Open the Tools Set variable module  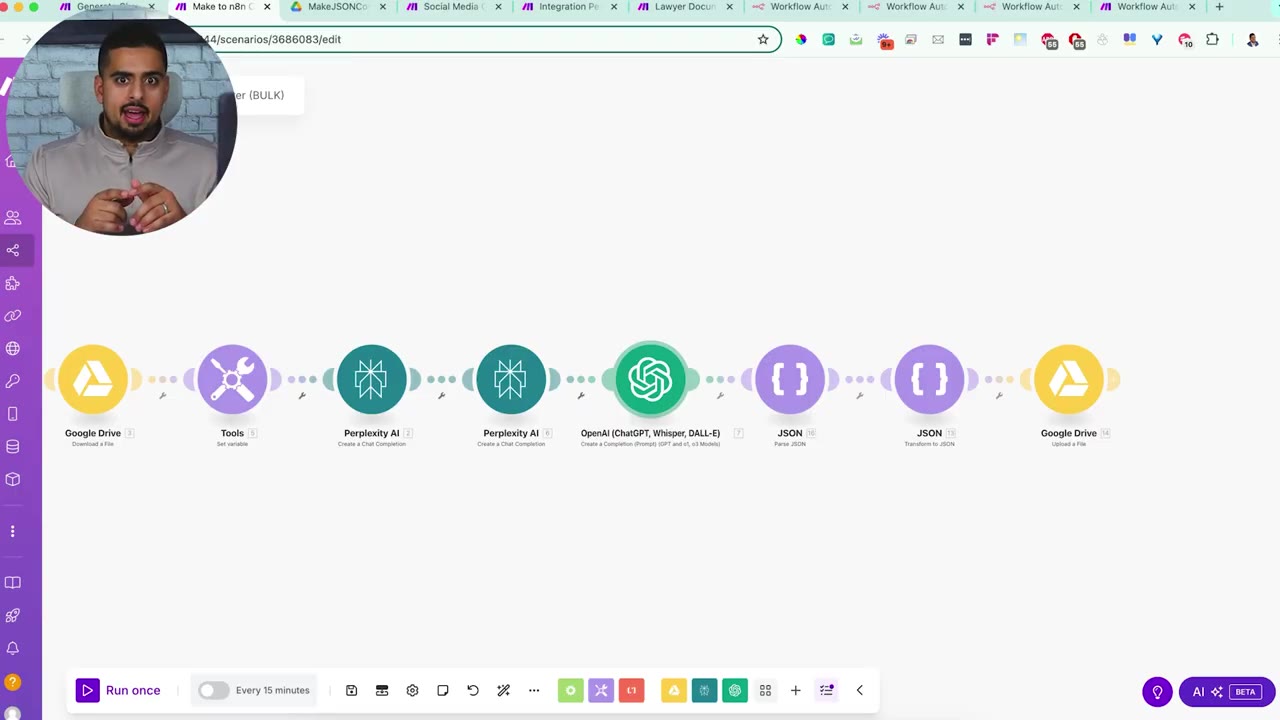click(232, 379)
